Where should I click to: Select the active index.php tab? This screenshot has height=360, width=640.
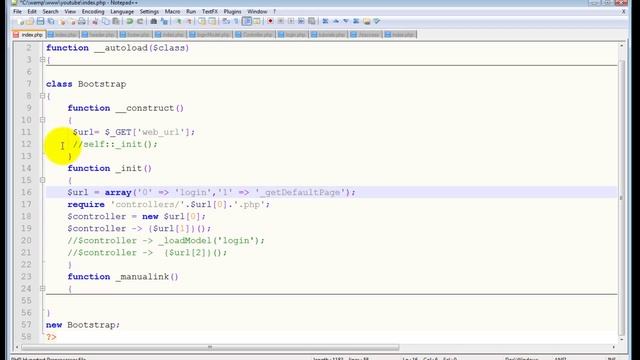pos(29,35)
